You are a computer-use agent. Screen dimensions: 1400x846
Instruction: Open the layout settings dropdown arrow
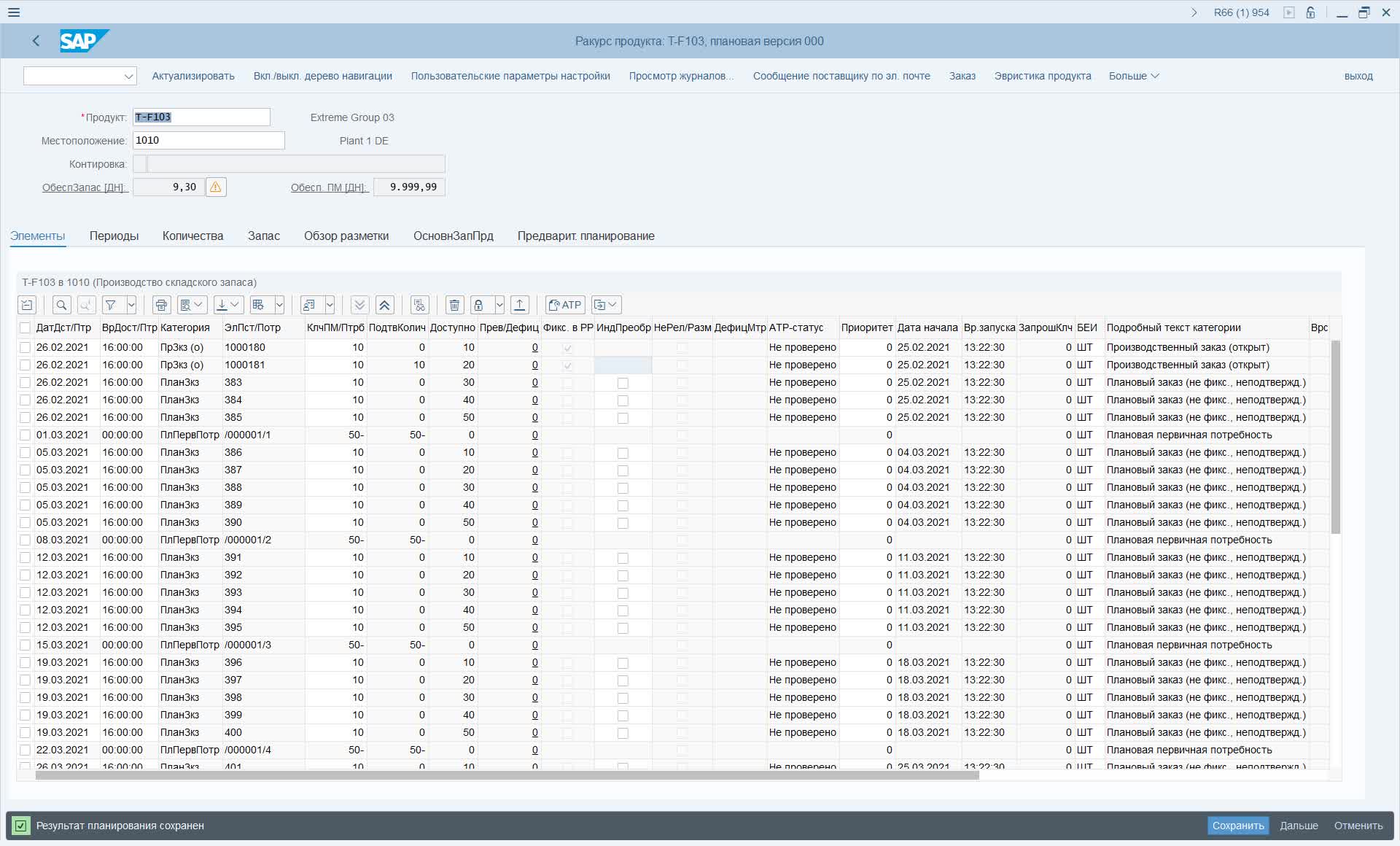(x=279, y=305)
